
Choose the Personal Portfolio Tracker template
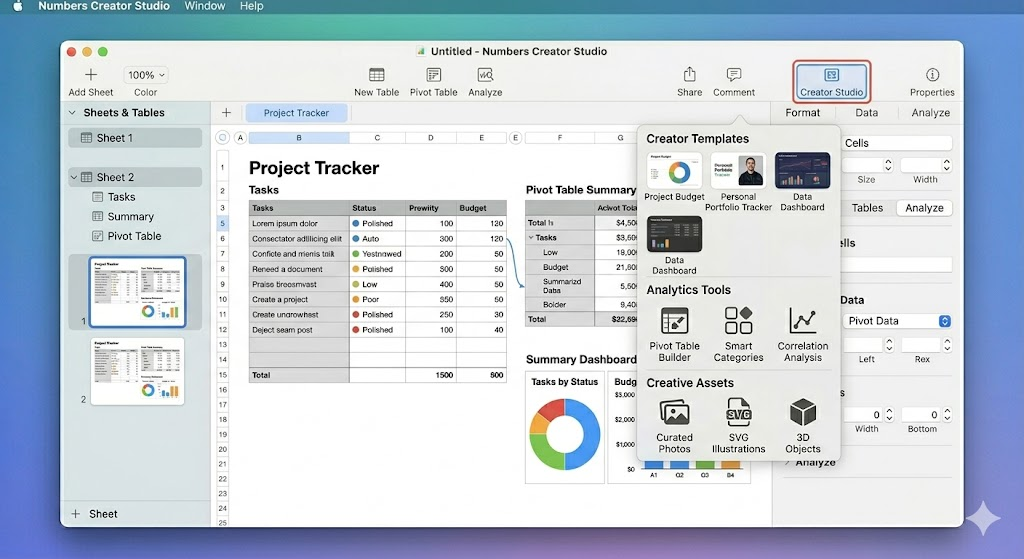[x=739, y=182]
